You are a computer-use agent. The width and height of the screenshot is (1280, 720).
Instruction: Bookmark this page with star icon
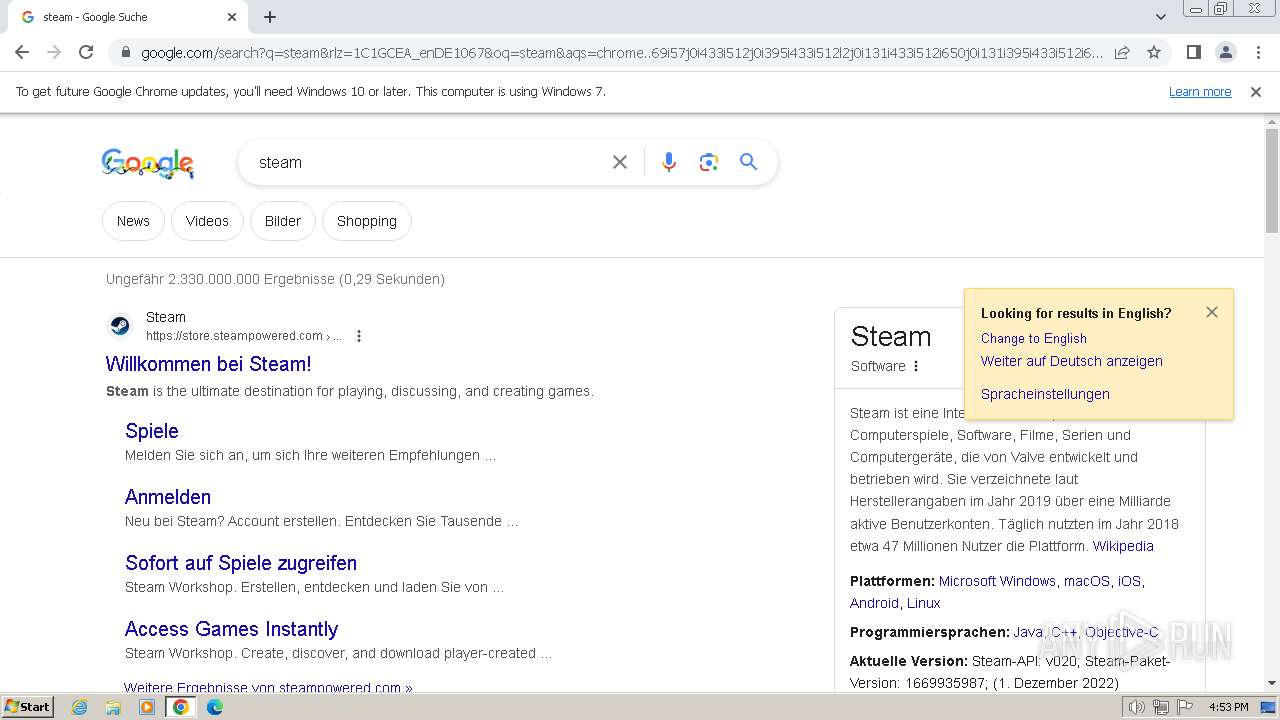pos(1154,52)
